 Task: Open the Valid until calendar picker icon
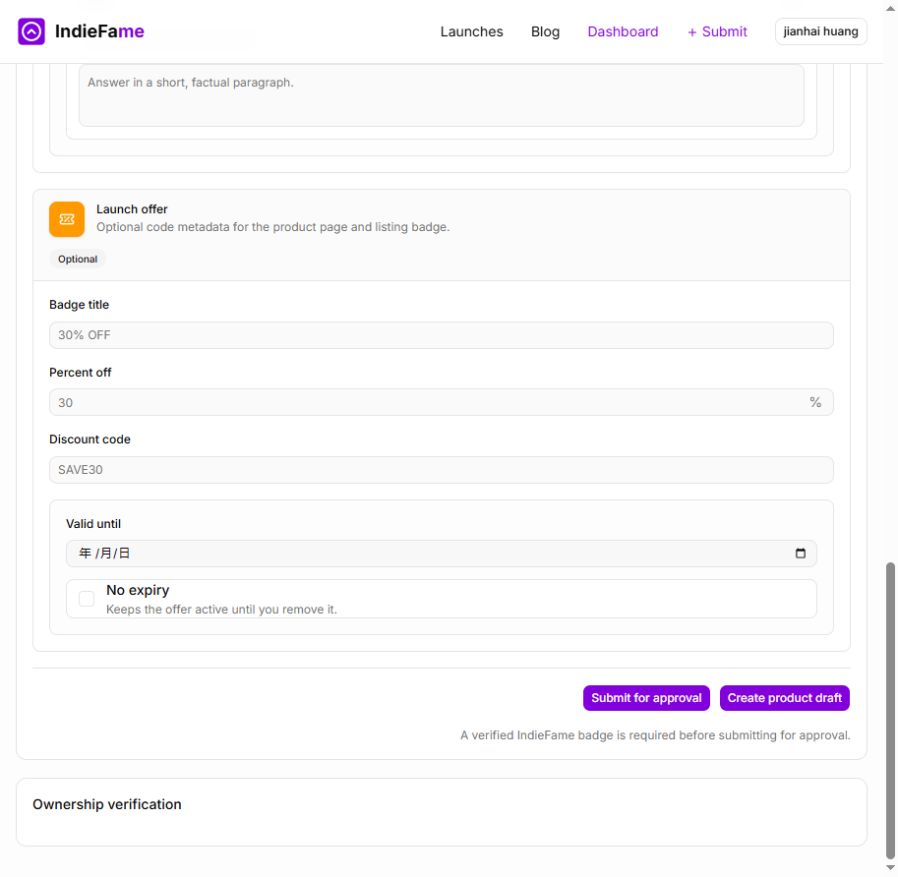point(800,553)
